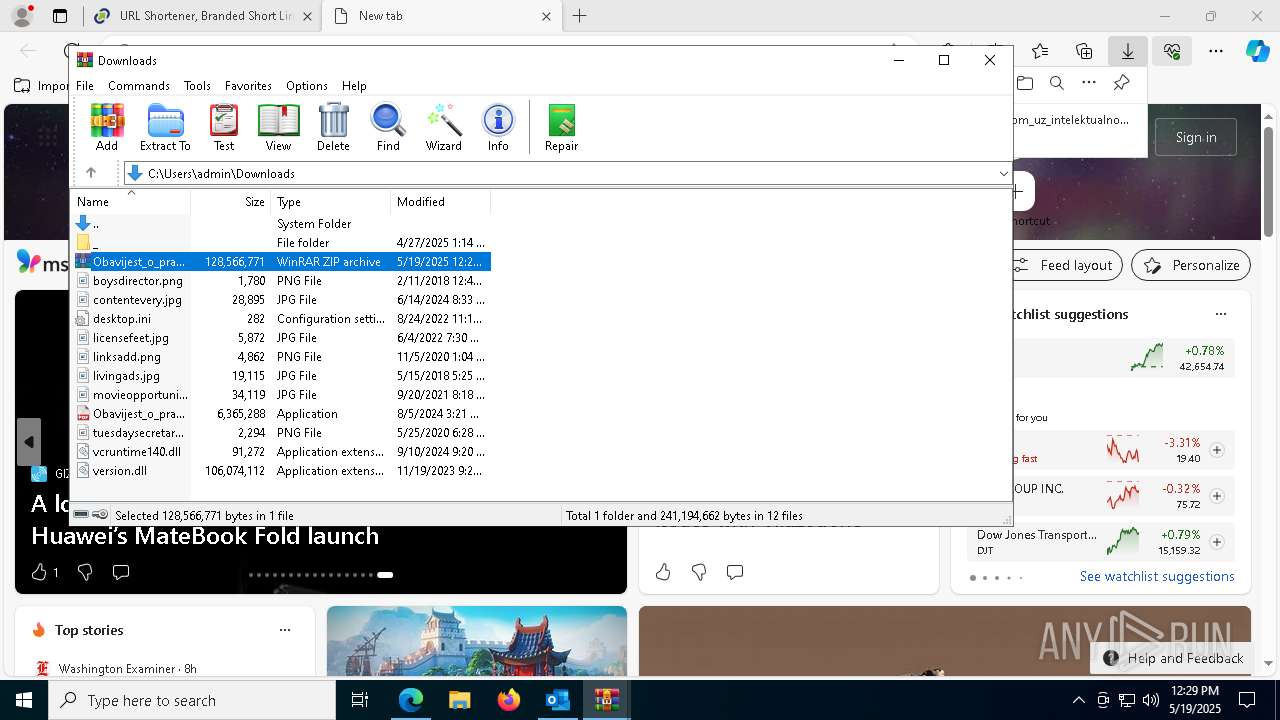Show archive Info

point(498,127)
